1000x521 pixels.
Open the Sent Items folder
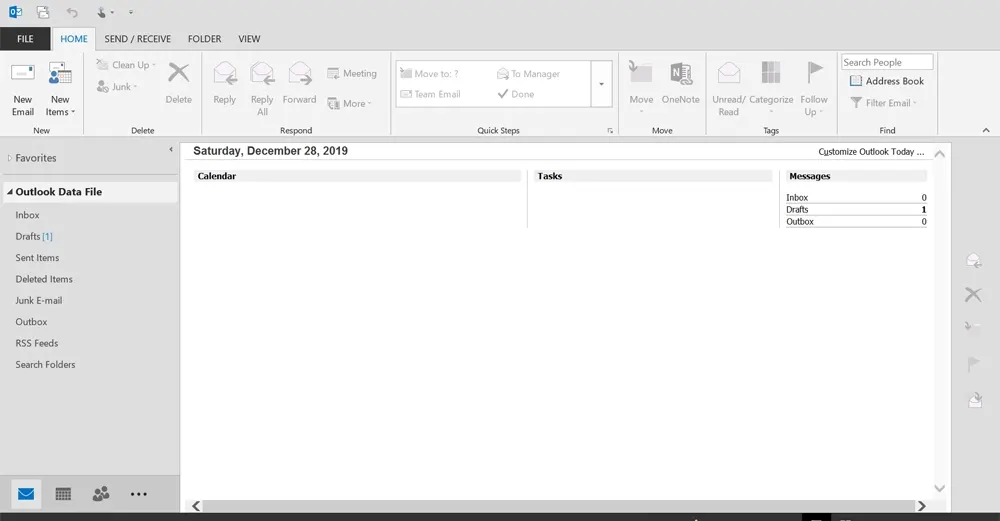coord(37,258)
